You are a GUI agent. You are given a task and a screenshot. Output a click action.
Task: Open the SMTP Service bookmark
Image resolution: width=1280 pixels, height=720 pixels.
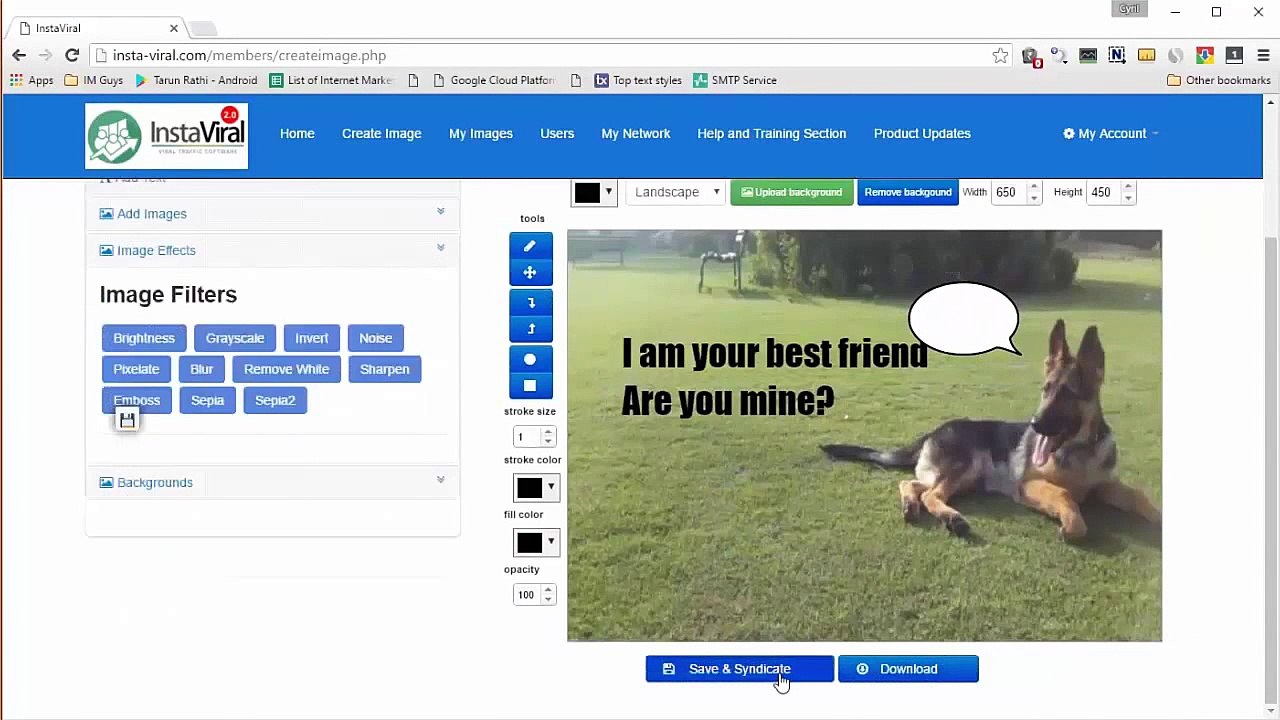coord(735,80)
